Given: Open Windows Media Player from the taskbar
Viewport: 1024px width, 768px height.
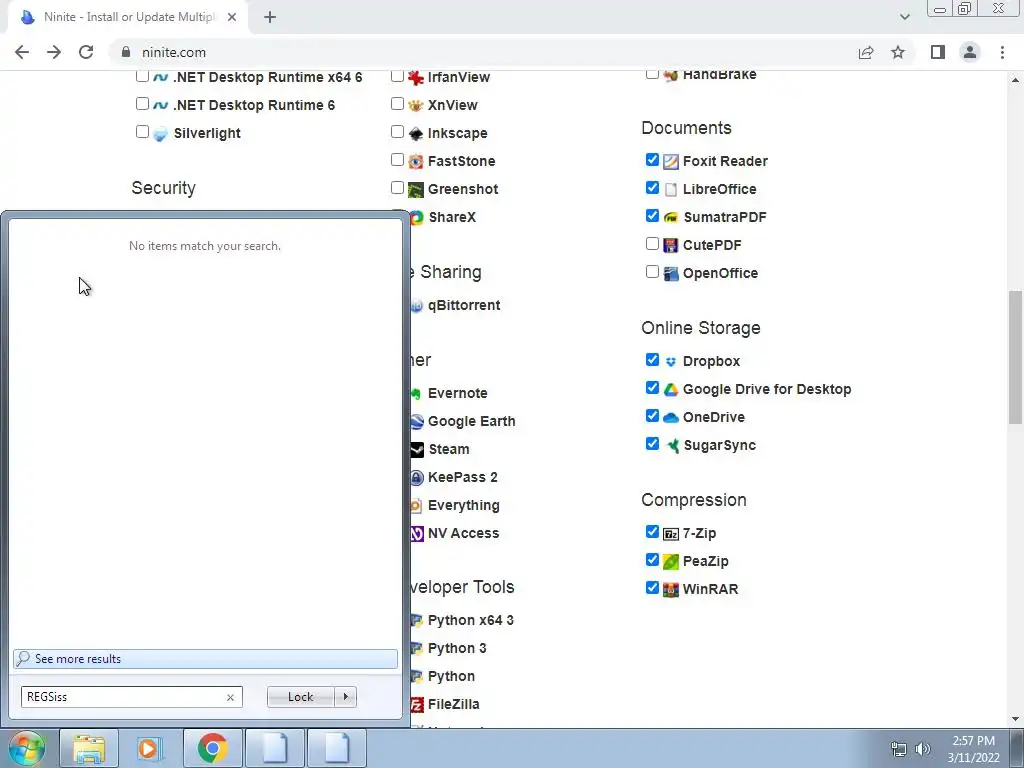Looking at the screenshot, I should coord(150,748).
